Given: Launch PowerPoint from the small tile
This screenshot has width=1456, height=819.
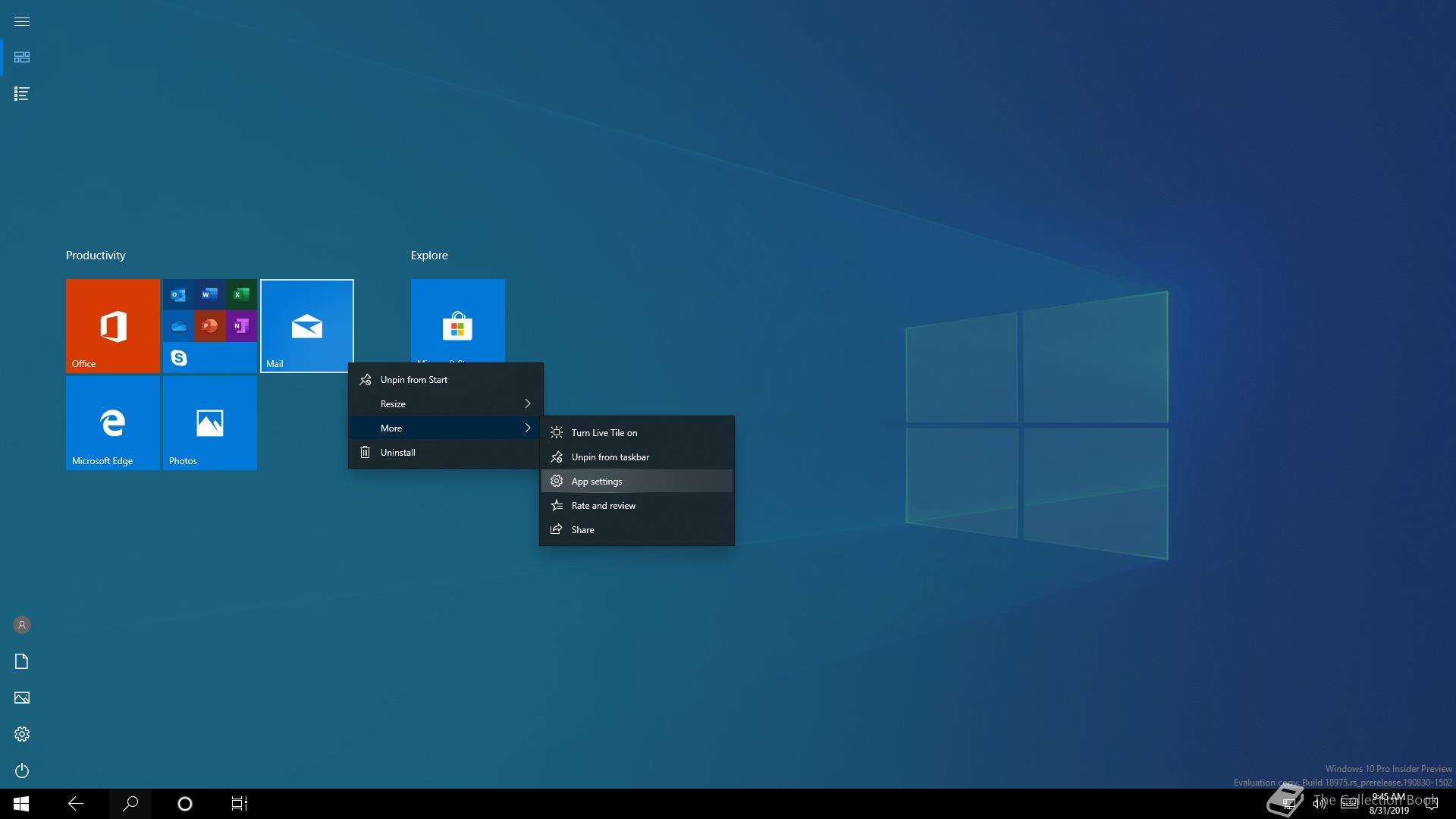Looking at the screenshot, I should (x=210, y=326).
